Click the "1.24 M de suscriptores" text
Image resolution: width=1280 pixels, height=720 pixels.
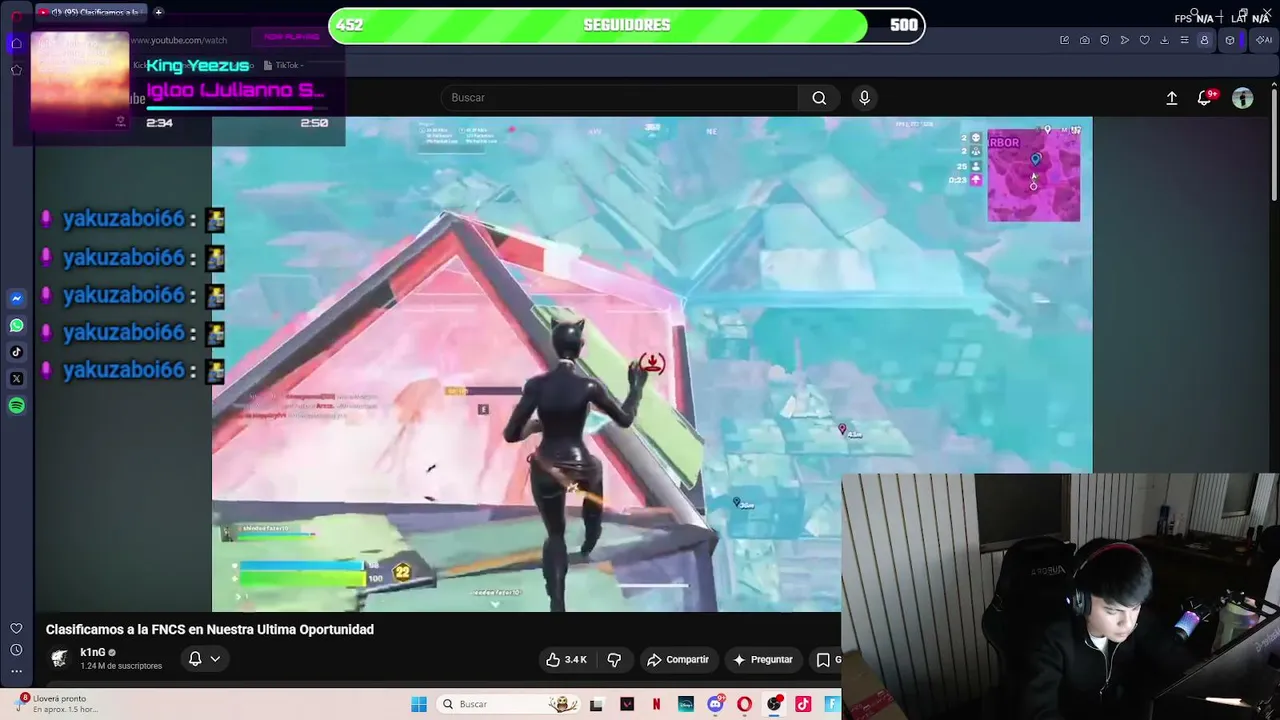121,666
